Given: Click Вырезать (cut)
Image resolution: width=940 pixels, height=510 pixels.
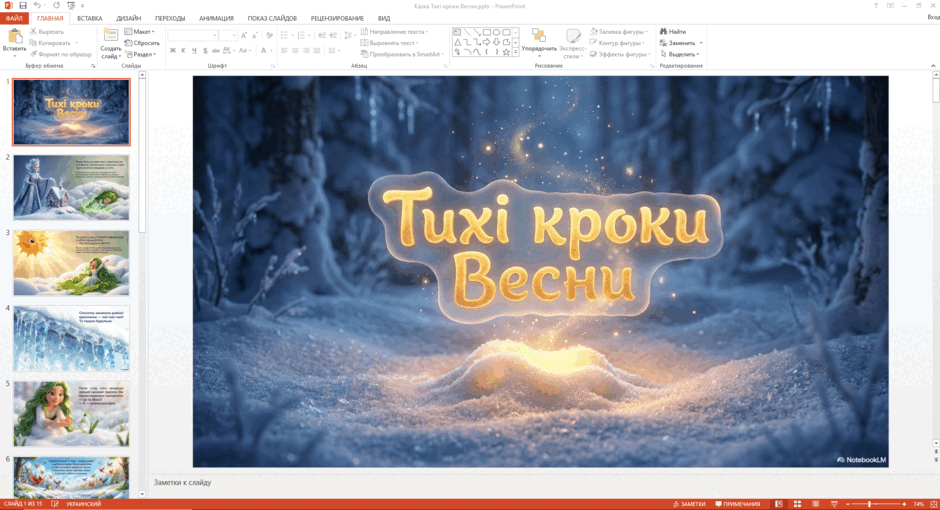Looking at the screenshot, I should pos(47,31).
